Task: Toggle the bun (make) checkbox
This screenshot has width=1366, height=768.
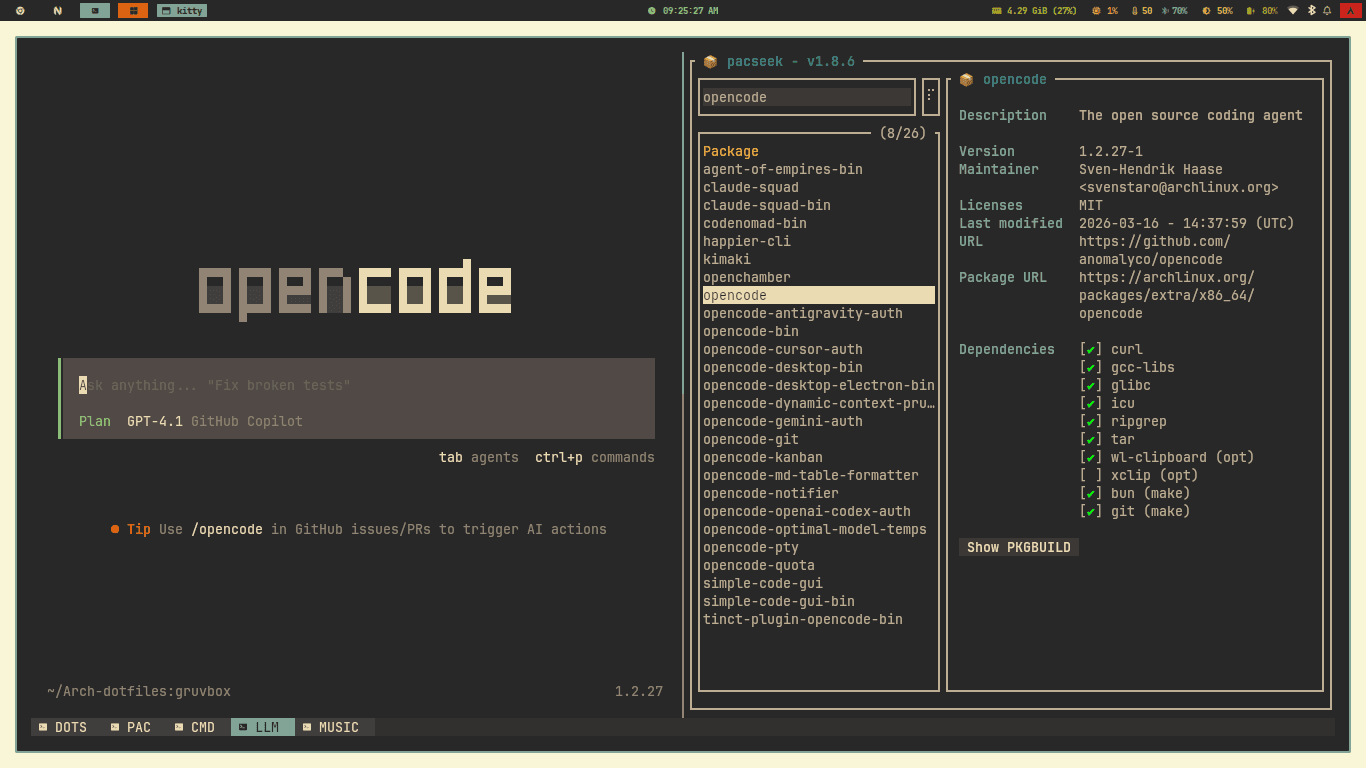Action: coord(1091,493)
